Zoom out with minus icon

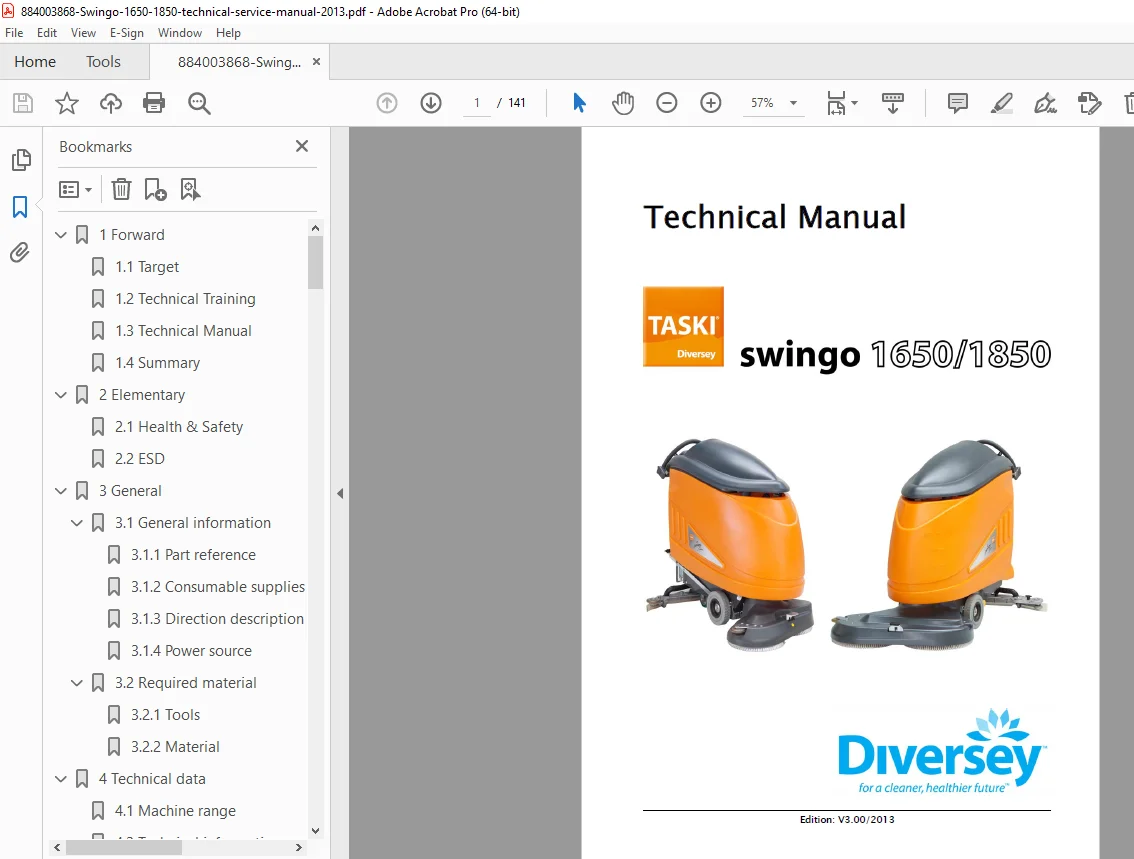click(x=667, y=103)
